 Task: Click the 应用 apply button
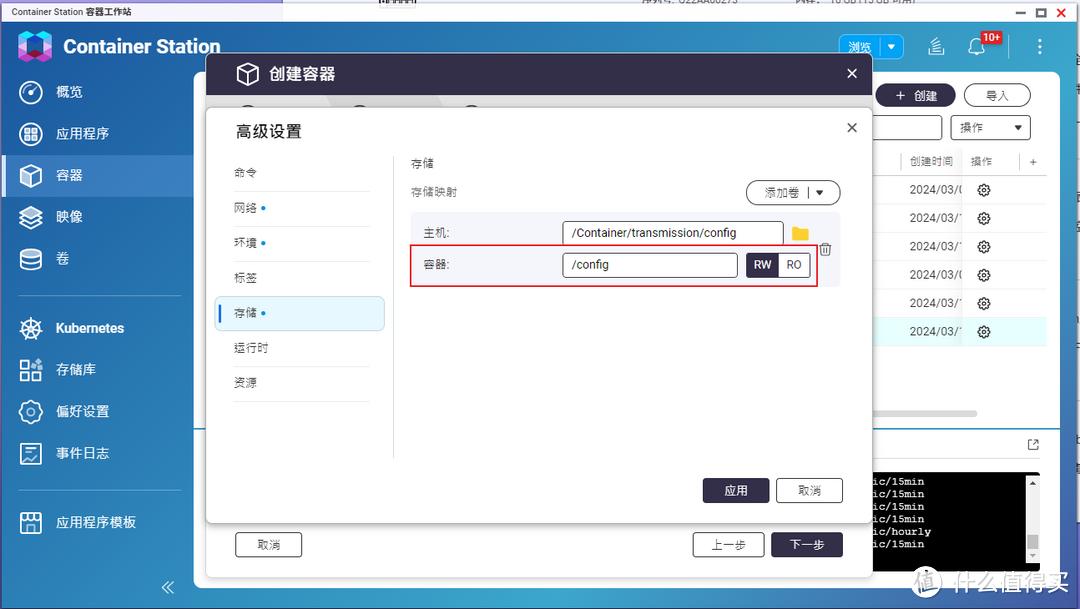736,491
